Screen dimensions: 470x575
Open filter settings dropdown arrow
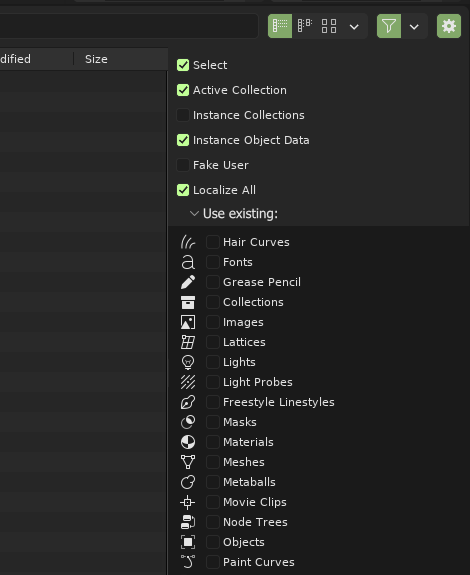[x=414, y=26]
